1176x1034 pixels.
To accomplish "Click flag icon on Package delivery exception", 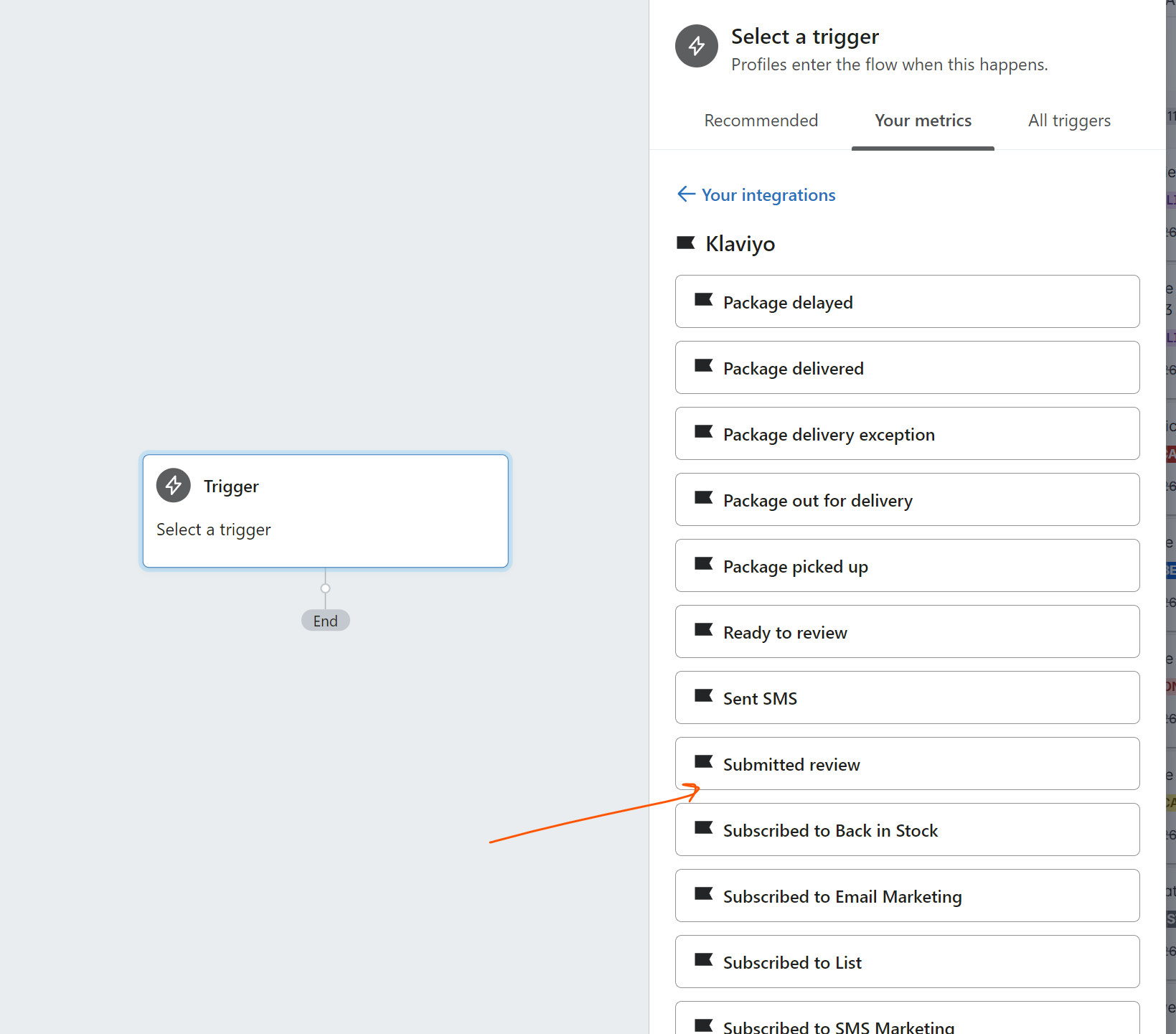I will [x=703, y=431].
